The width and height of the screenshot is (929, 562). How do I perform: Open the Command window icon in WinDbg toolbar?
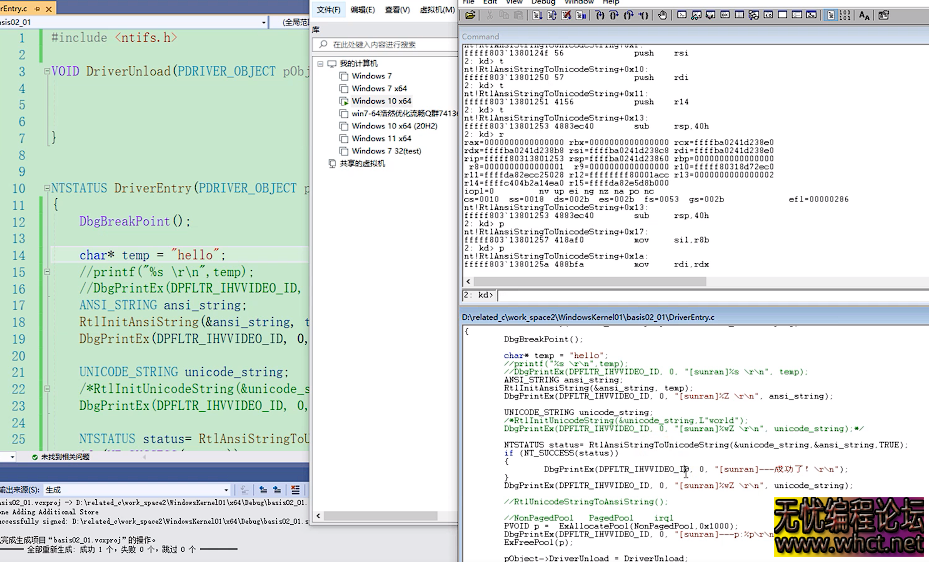[680, 16]
